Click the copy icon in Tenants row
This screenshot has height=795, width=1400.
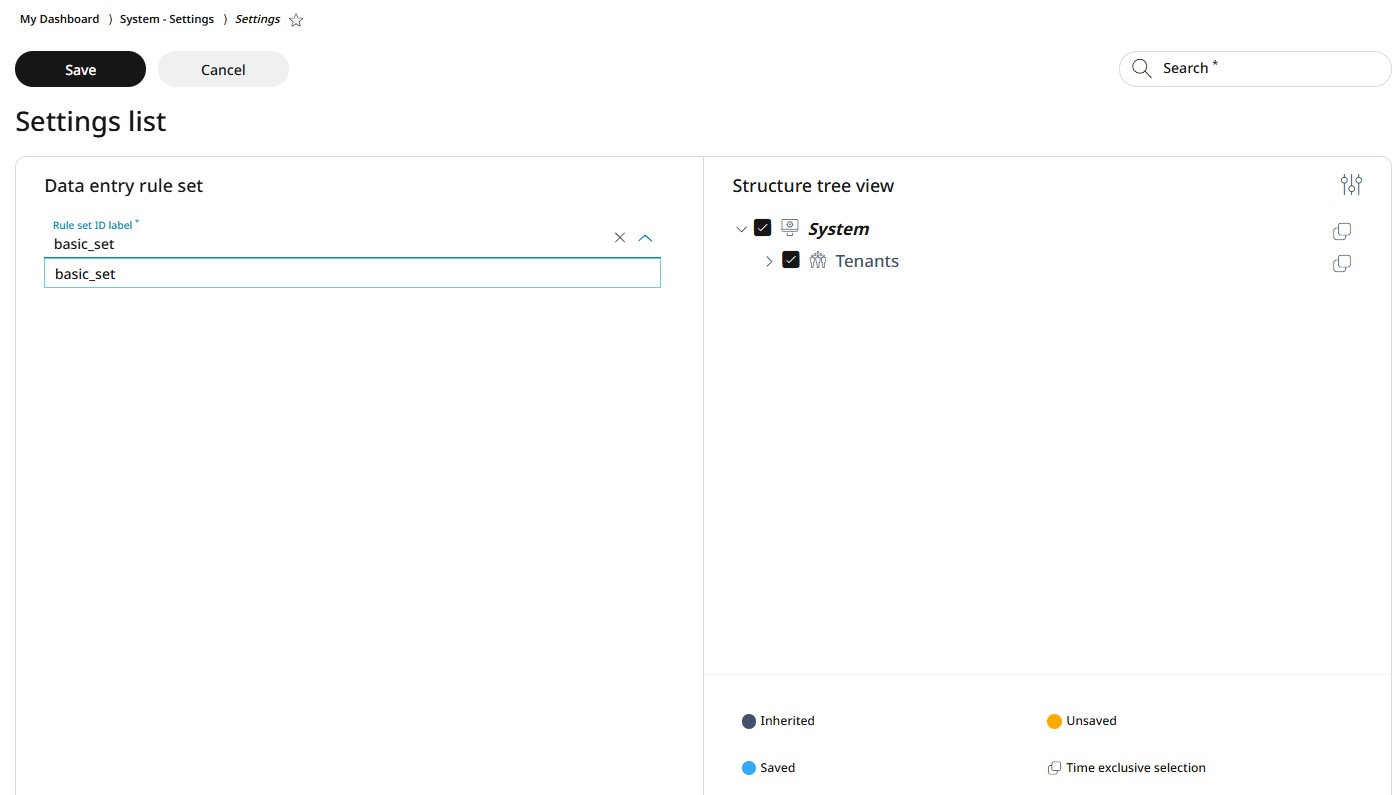coord(1342,263)
